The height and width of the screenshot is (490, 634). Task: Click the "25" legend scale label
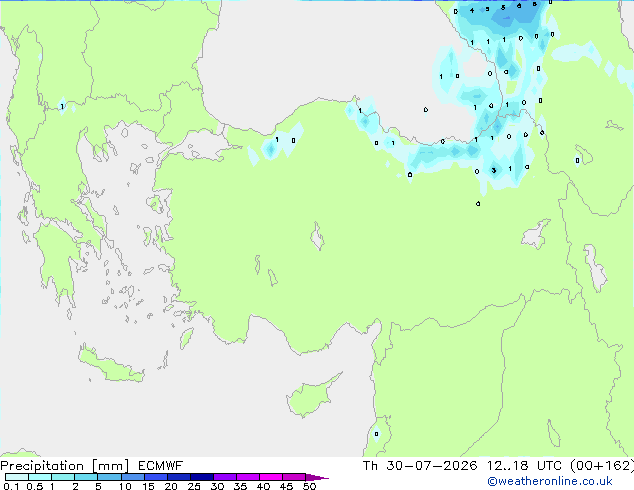(x=194, y=486)
